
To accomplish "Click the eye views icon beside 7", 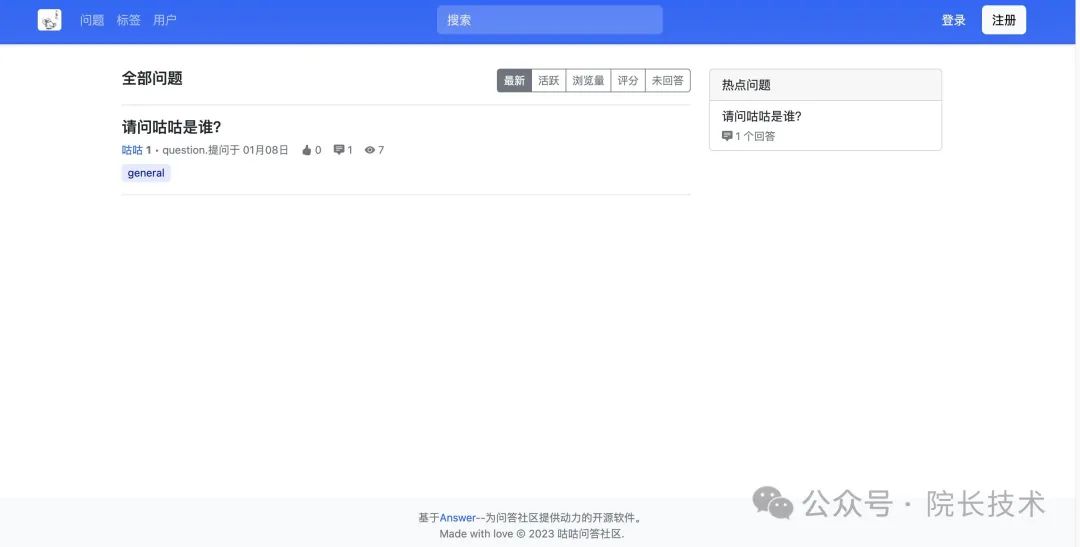I will click(x=370, y=150).
